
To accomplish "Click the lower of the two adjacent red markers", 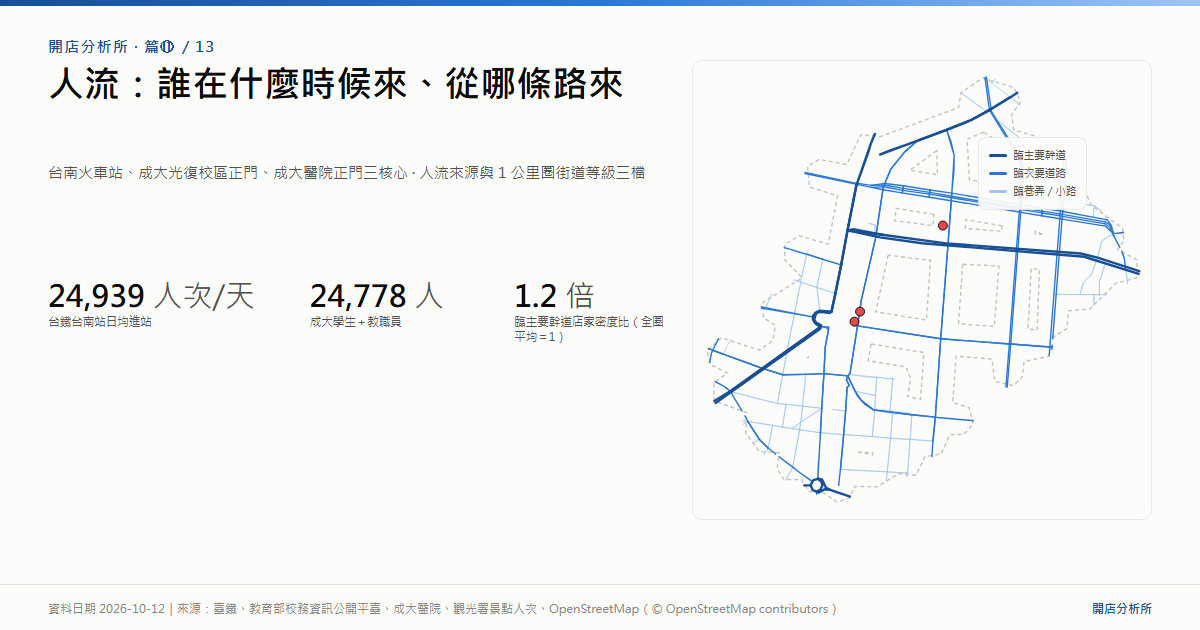I will 854,322.
